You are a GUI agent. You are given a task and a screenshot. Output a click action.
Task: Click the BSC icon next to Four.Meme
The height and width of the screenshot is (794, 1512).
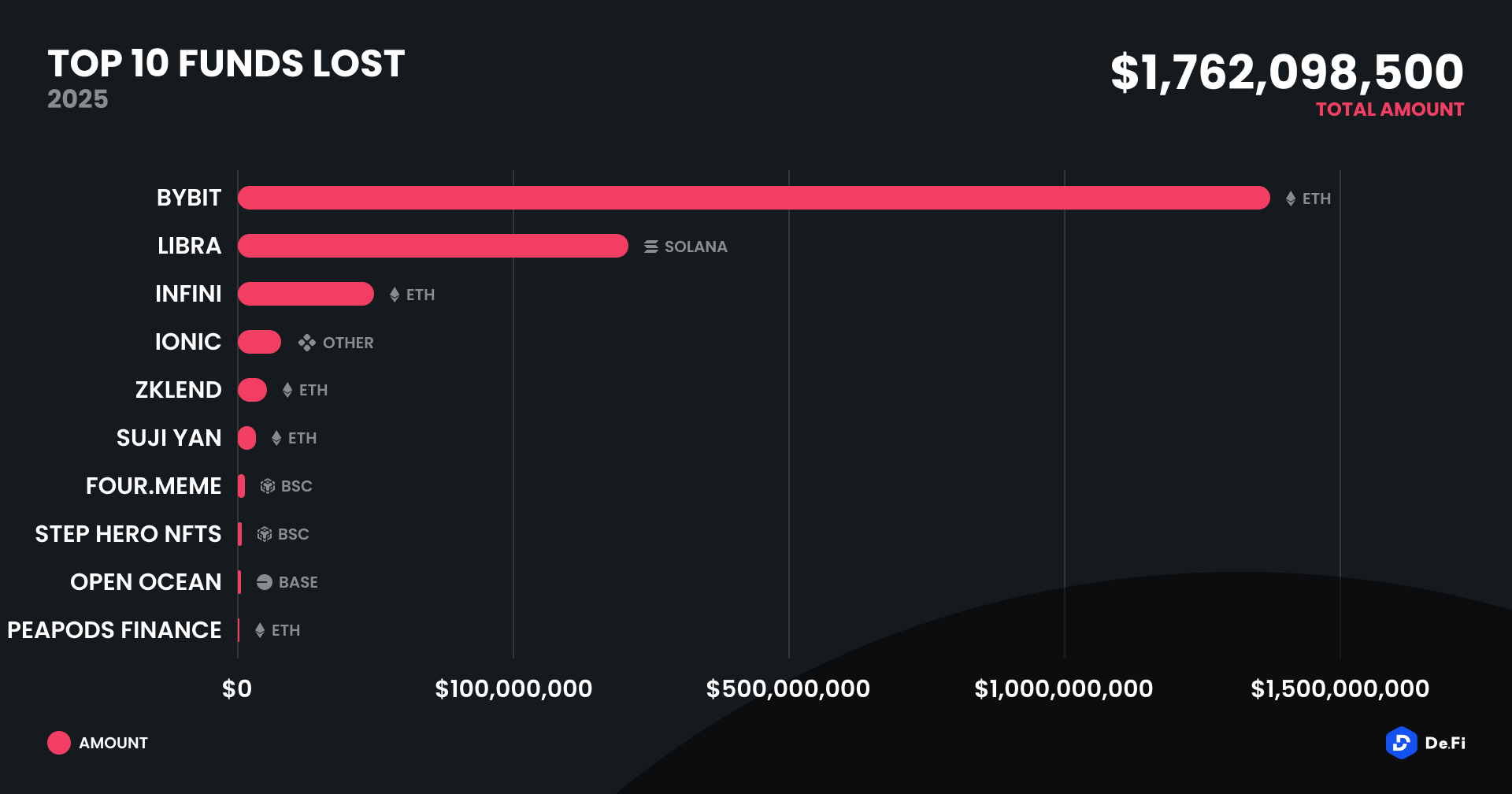(268, 486)
